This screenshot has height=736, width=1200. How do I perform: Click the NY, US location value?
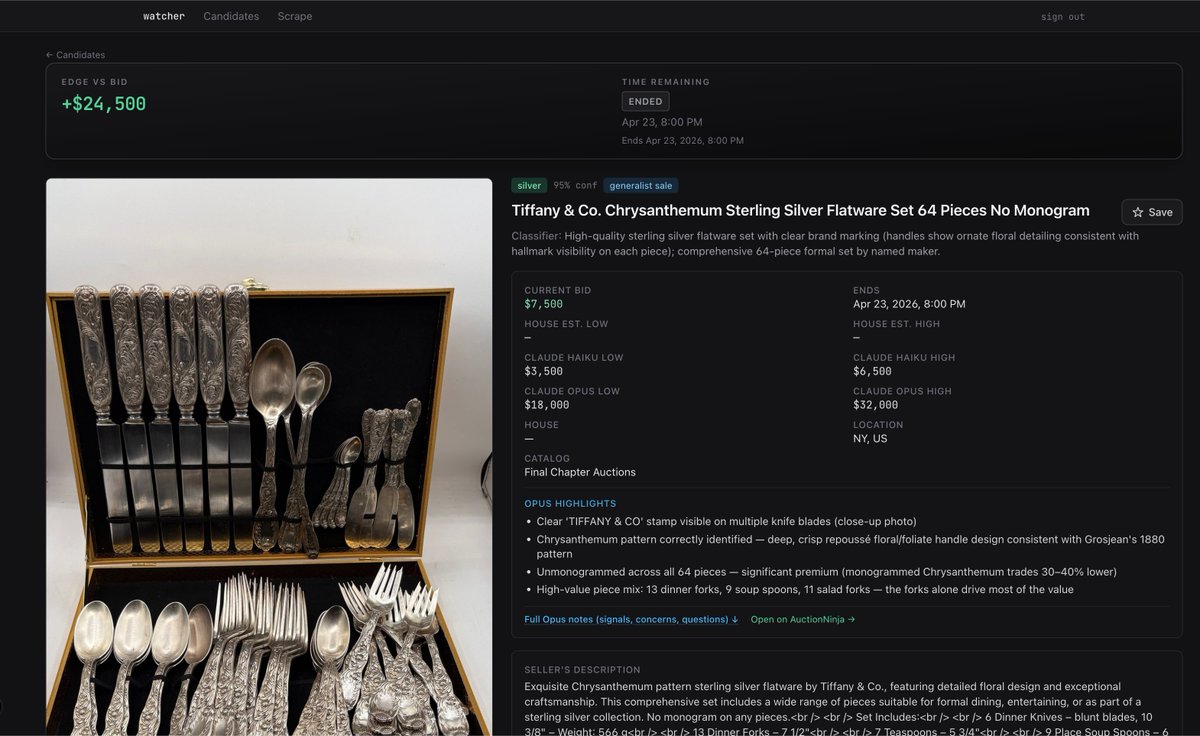870,438
